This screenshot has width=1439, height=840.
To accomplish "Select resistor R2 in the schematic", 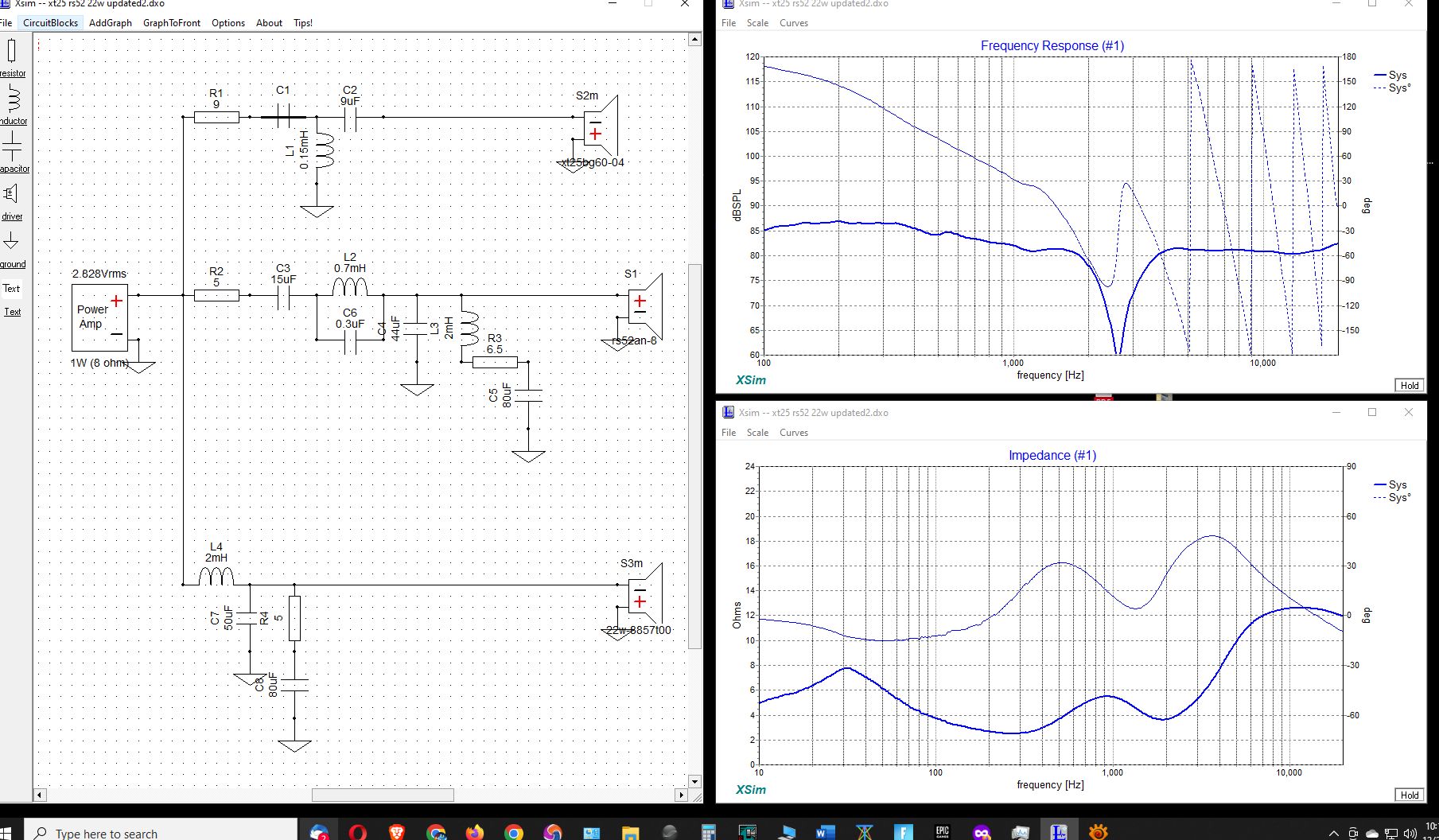I will coord(216,295).
